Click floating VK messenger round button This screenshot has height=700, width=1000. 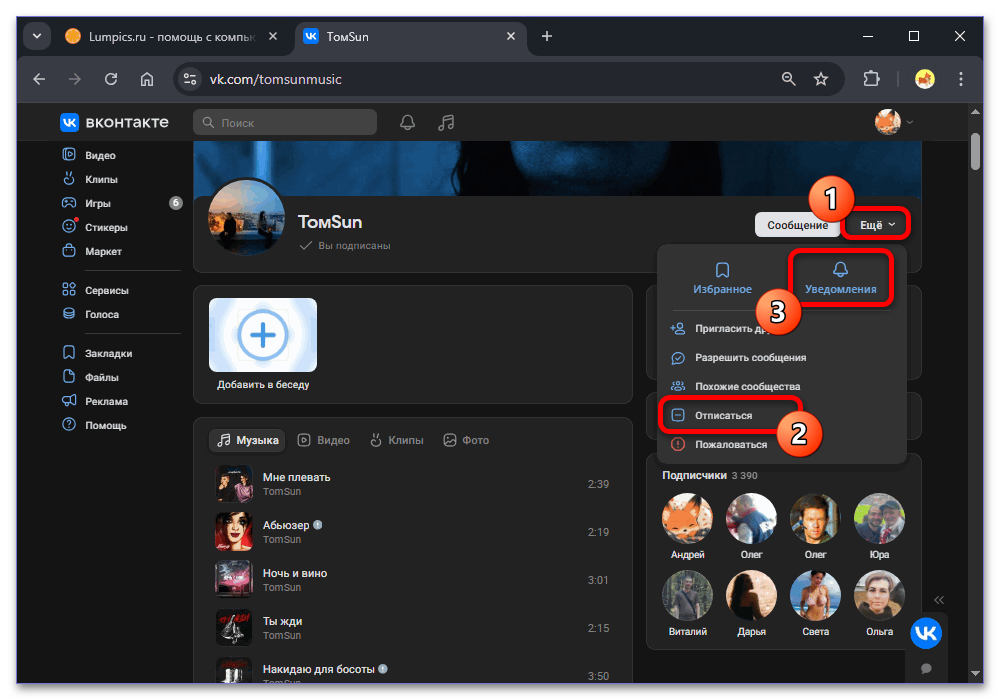(925, 632)
